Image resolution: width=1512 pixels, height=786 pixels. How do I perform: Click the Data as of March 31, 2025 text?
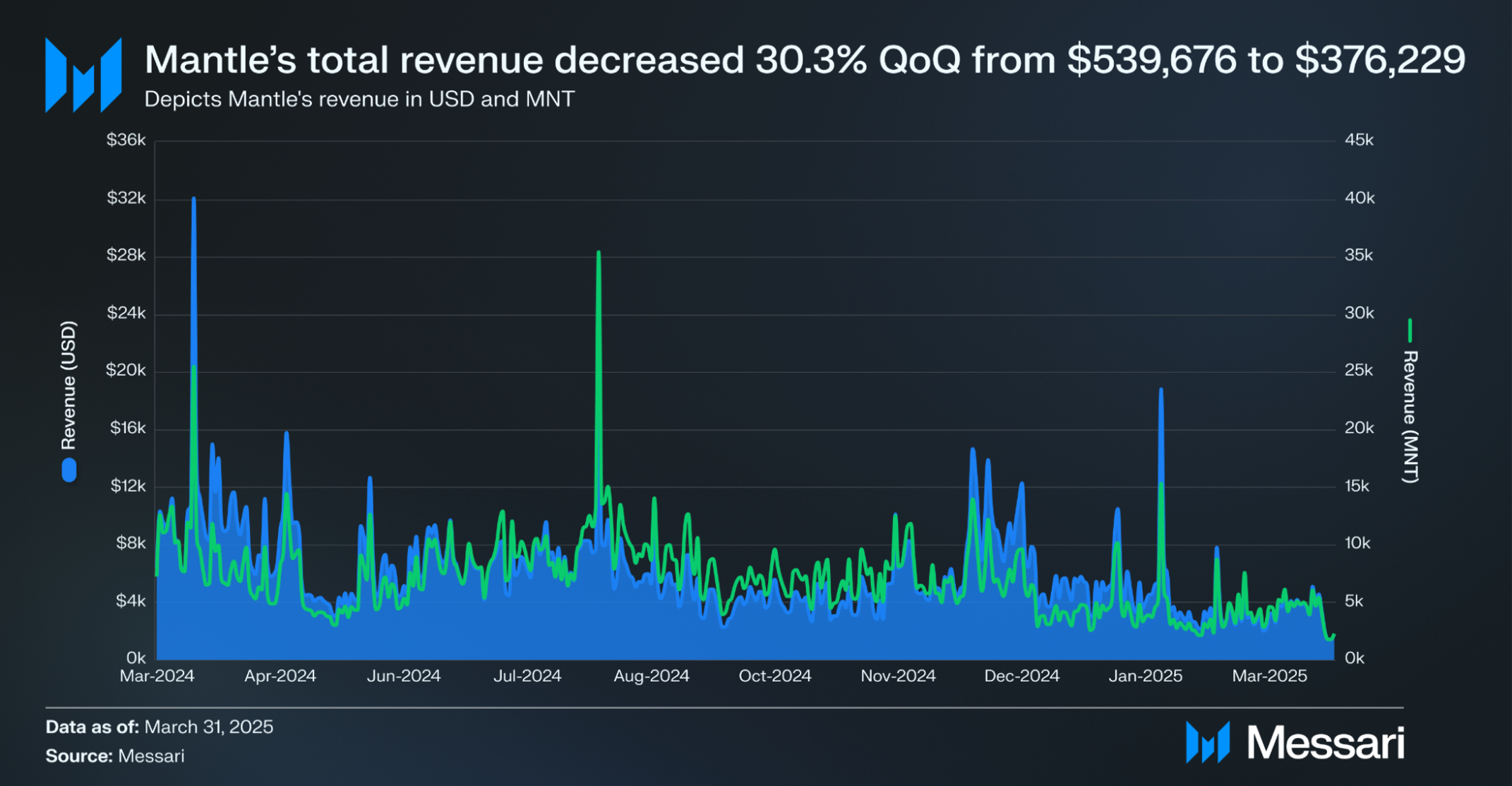coord(160,727)
